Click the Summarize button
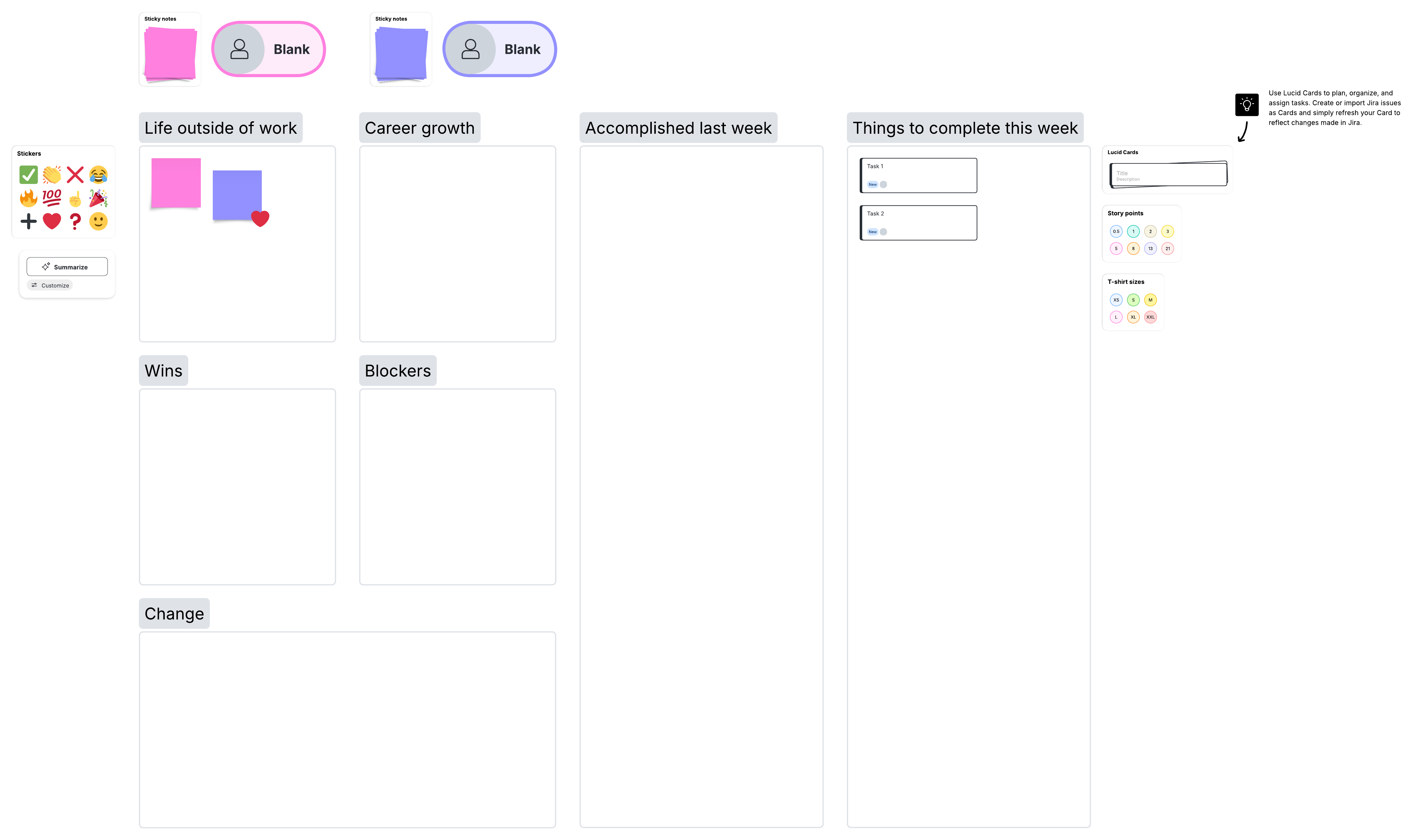1416x840 pixels. 67,267
